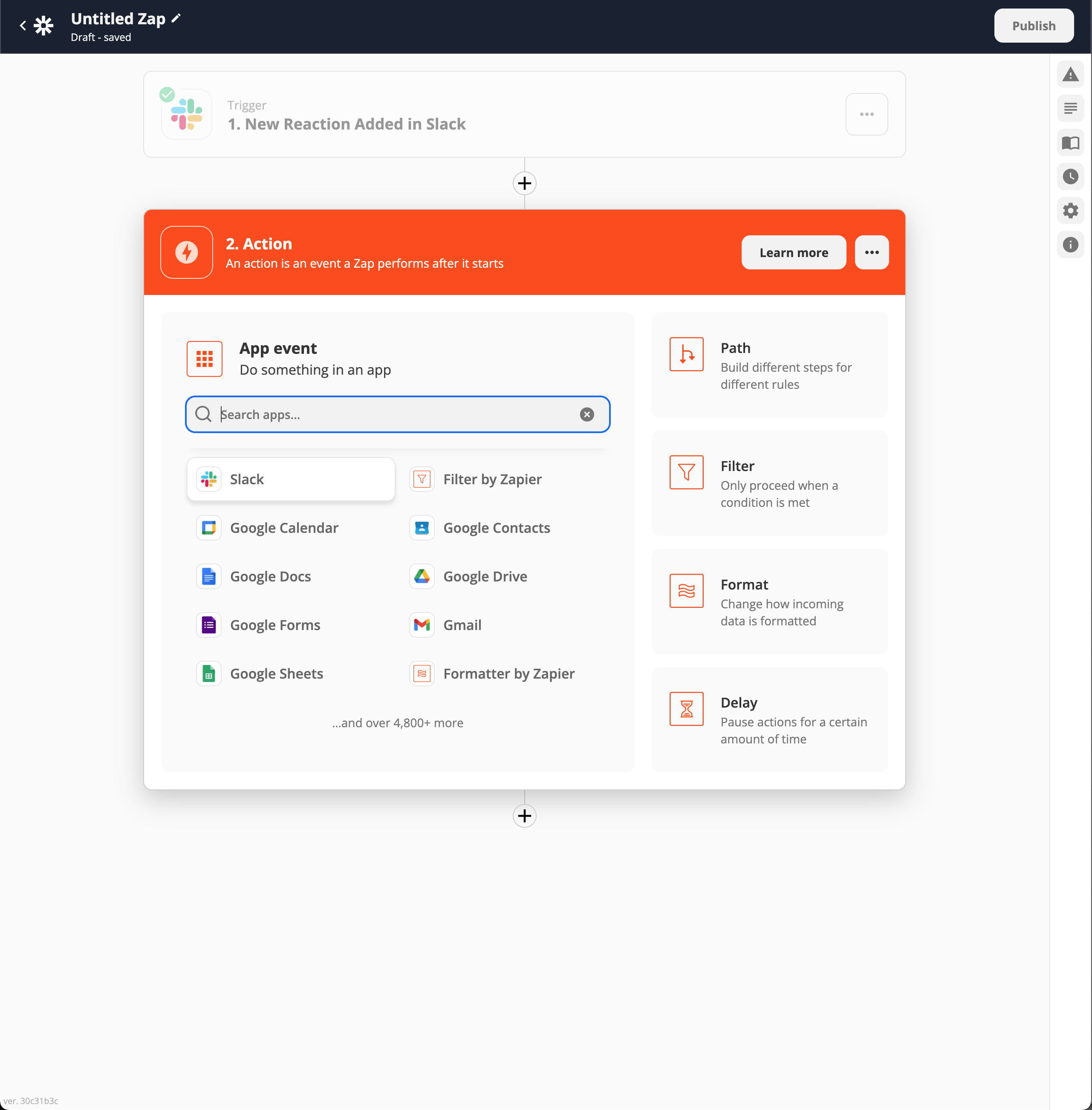Viewport: 1092px width, 1110px height.
Task: Go back using the left chevron
Action: click(x=23, y=26)
